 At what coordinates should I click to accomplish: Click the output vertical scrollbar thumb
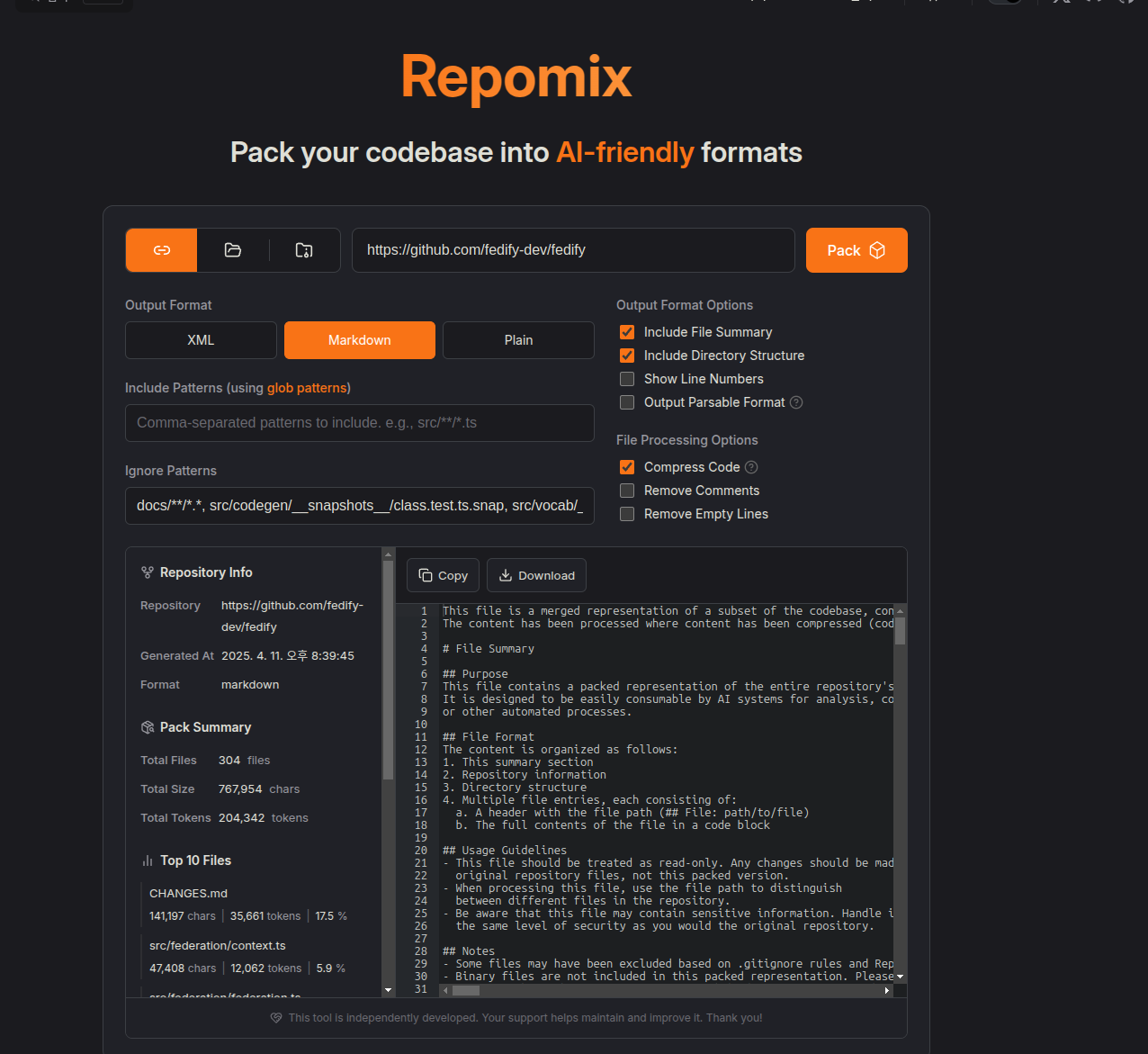point(900,630)
